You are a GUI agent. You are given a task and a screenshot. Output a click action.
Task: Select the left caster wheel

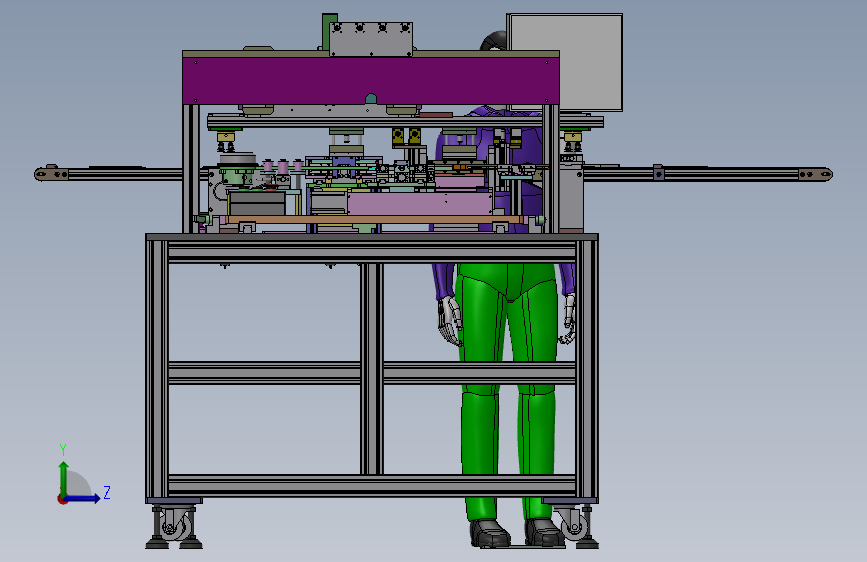(x=175, y=525)
